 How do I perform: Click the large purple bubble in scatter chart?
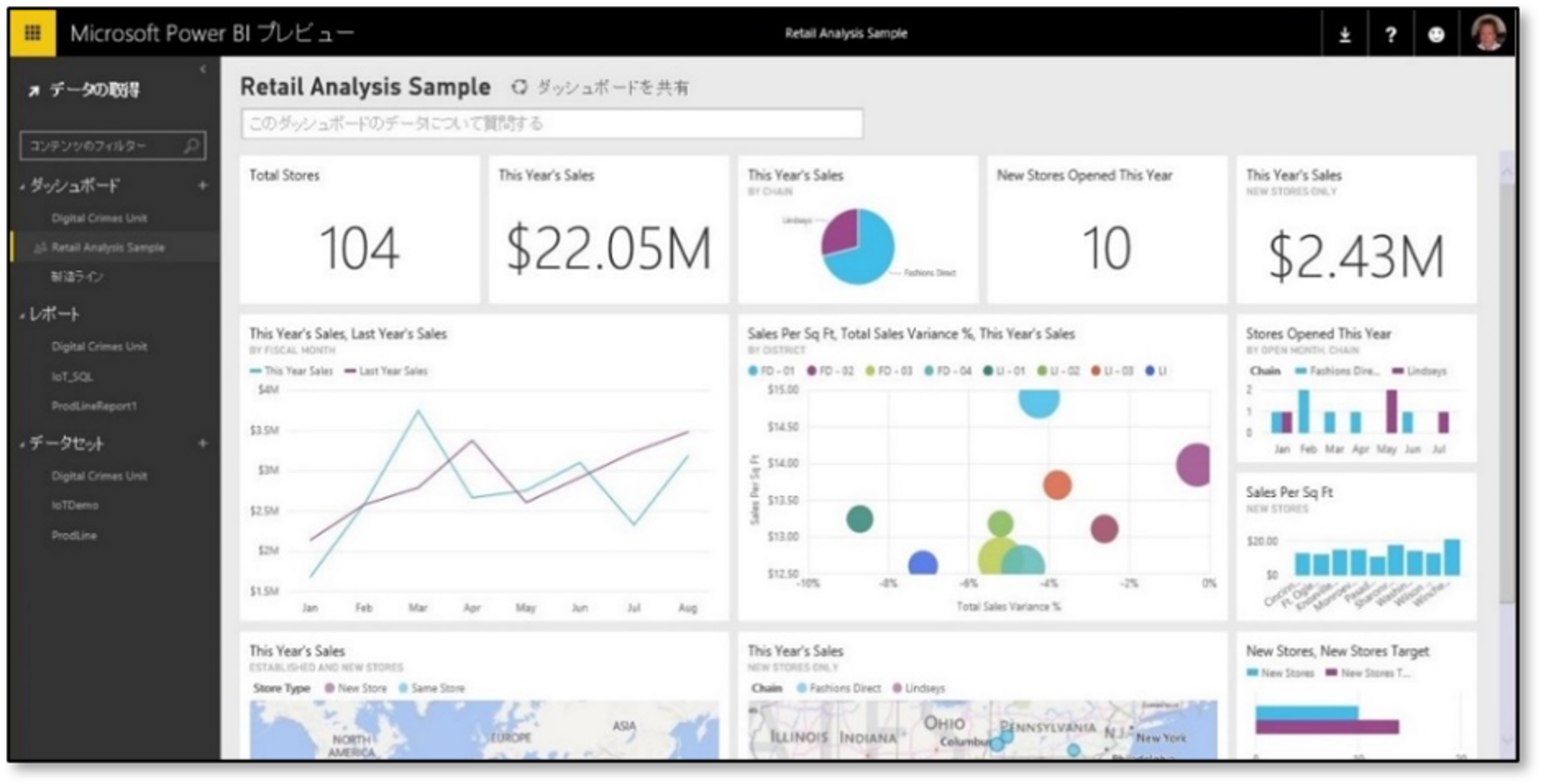coord(1194,464)
